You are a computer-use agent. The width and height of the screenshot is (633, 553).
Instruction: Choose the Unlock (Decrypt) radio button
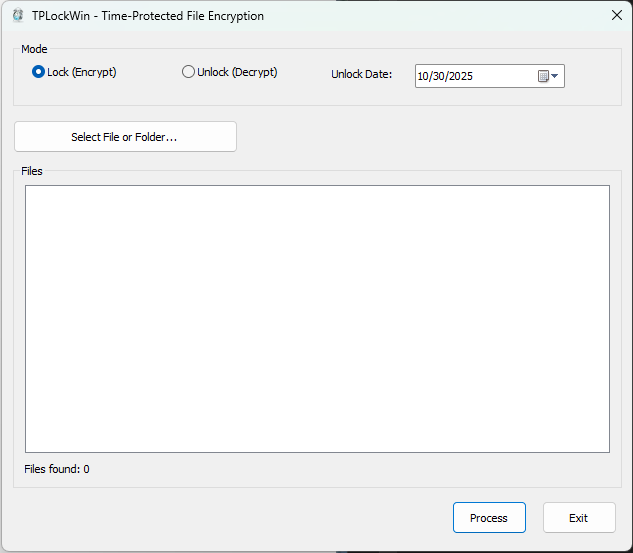coord(188,72)
